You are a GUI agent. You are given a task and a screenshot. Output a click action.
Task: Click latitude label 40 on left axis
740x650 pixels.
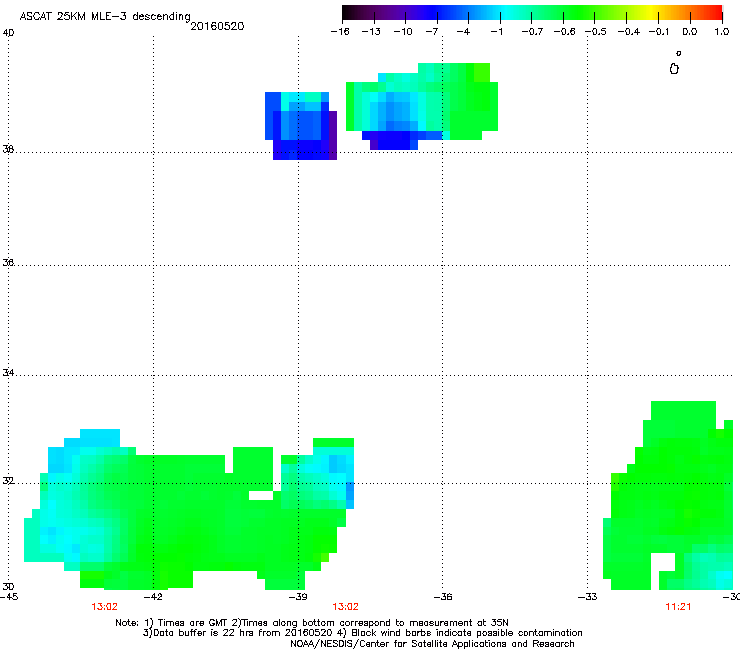click(x=8, y=33)
